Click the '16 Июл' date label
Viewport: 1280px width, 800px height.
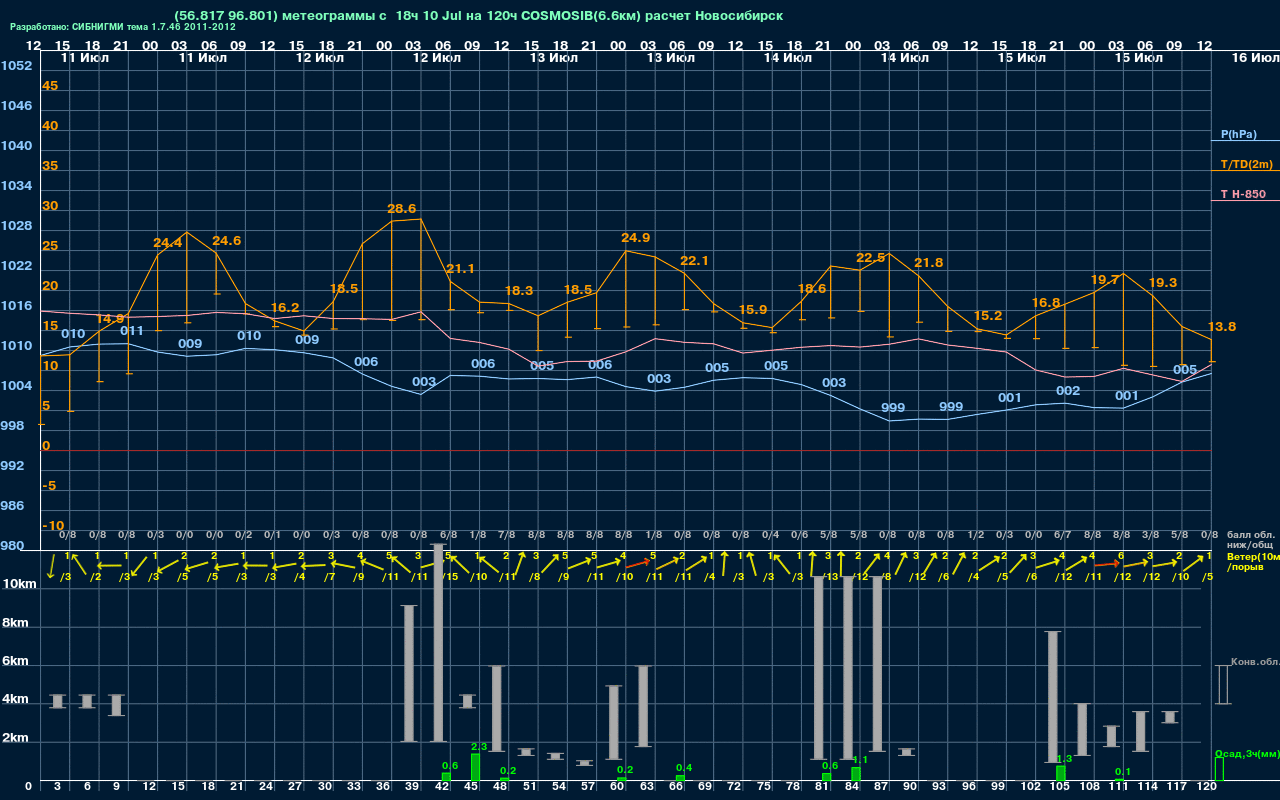click(1254, 58)
